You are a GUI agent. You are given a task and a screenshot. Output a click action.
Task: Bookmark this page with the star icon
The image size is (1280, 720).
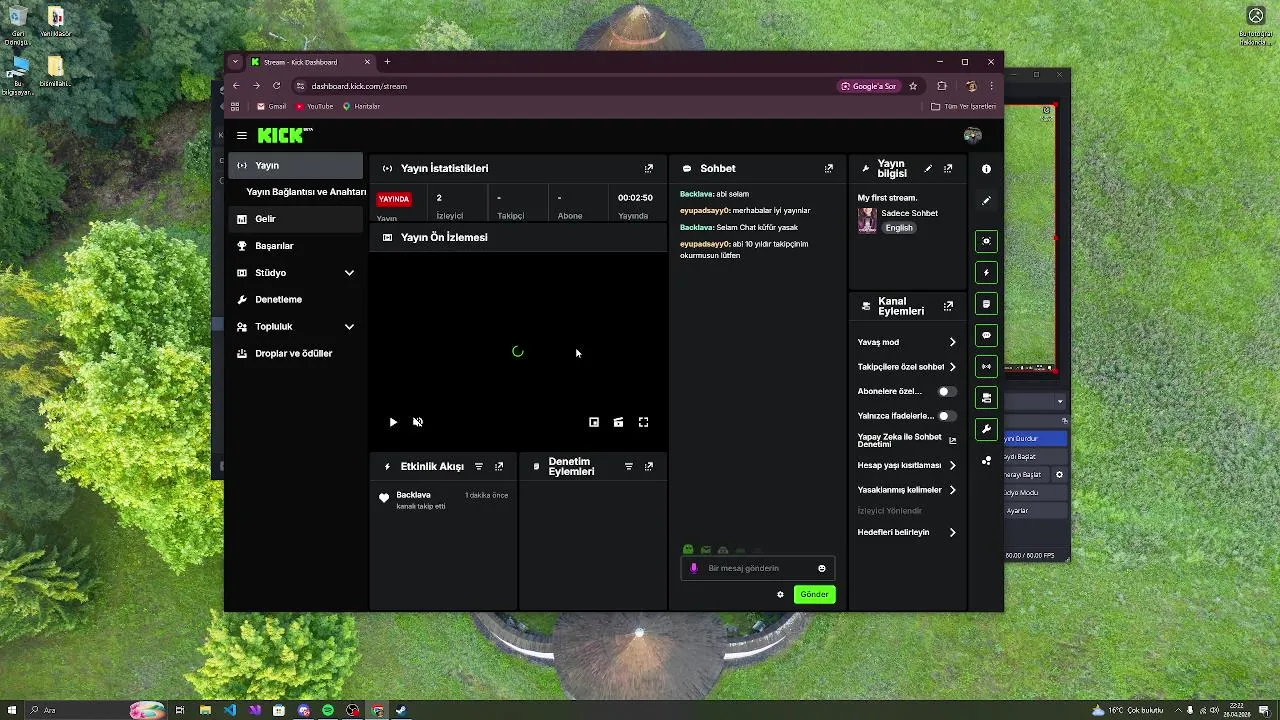[x=913, y=86]
